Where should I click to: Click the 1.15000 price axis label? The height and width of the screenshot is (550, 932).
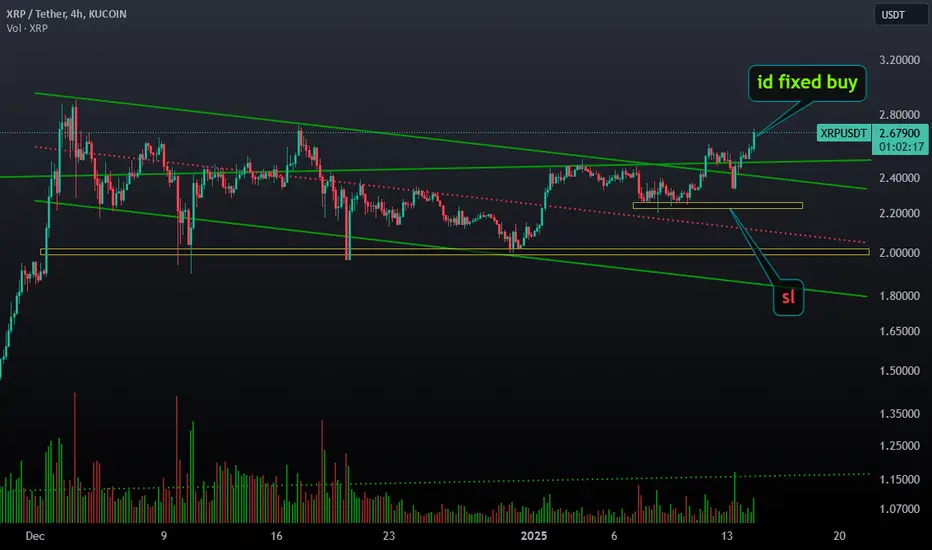(x=899, y=479)
